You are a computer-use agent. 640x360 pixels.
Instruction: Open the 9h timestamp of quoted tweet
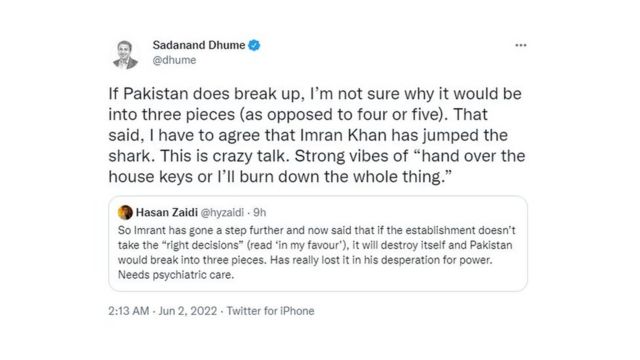click(260, 212)
